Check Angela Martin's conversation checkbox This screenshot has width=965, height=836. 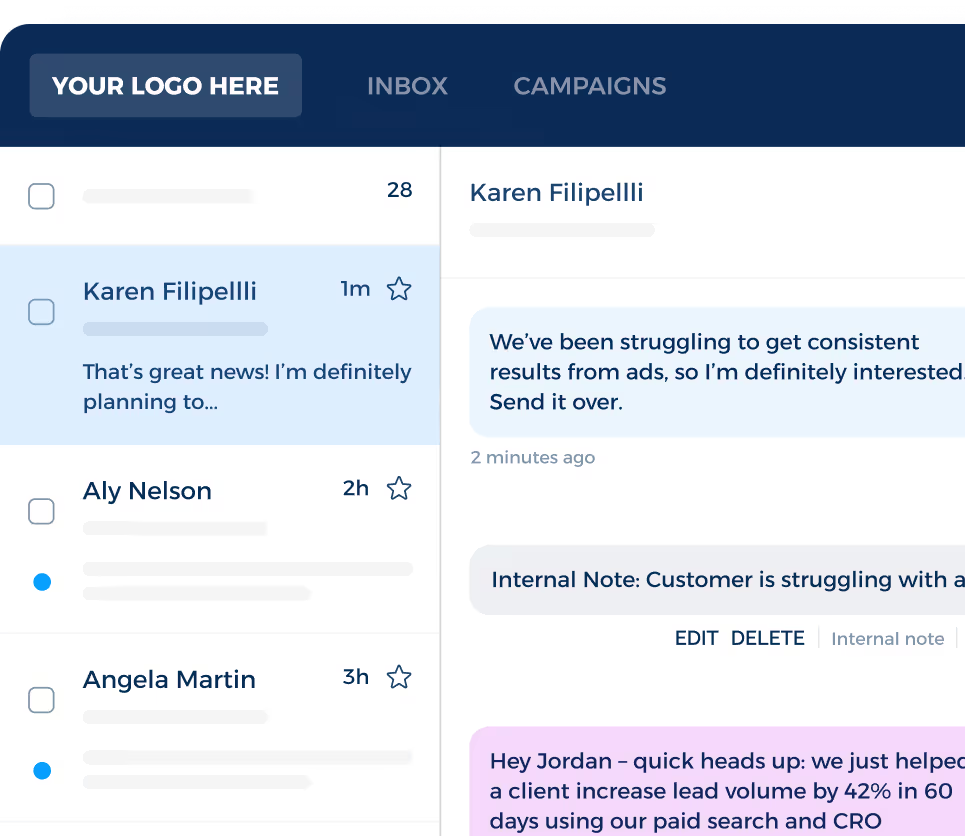coord(41,700)
